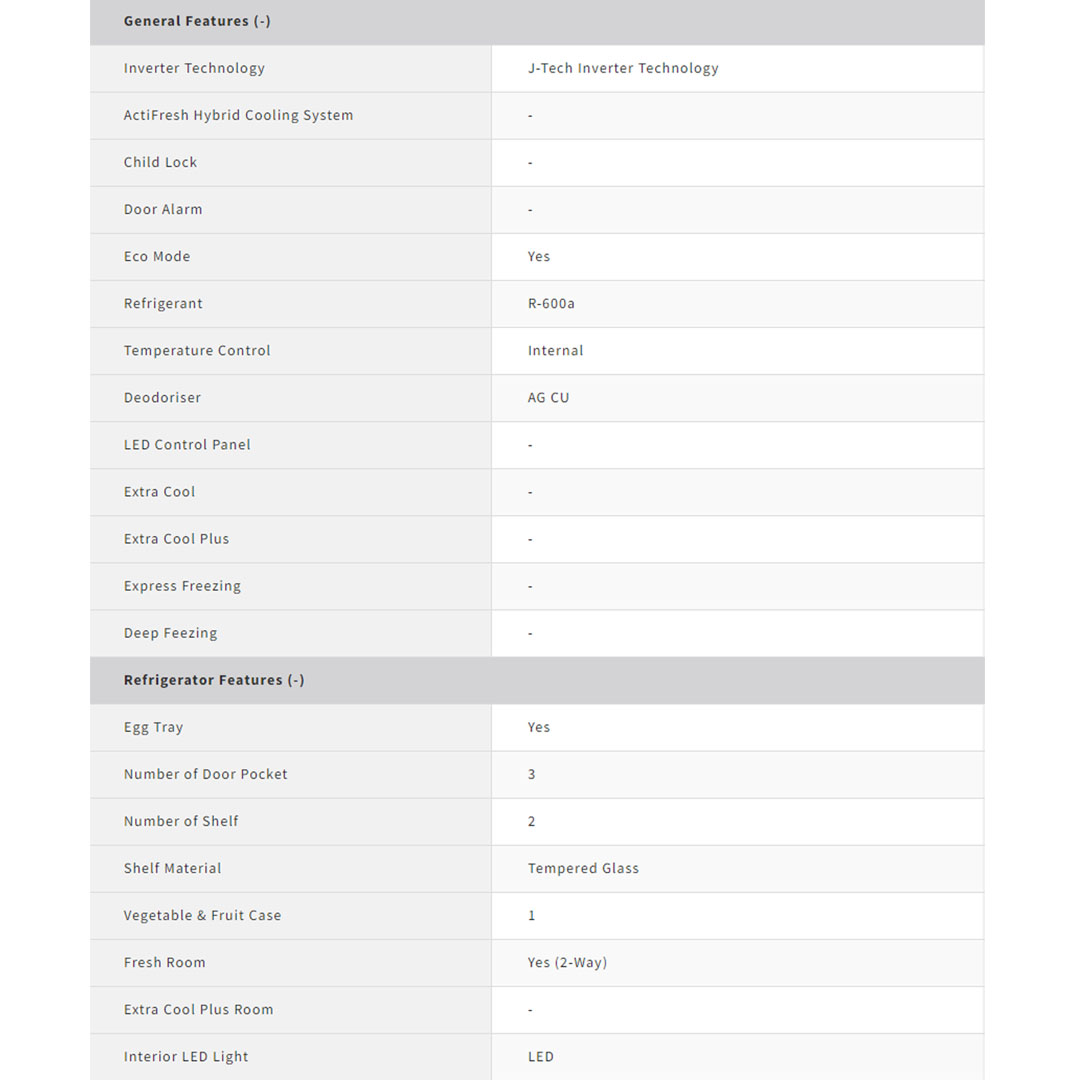This screenshot has height=1080, width=1080.
Task: Click the Door Alarm row label
Action: [x=163, y=209]
